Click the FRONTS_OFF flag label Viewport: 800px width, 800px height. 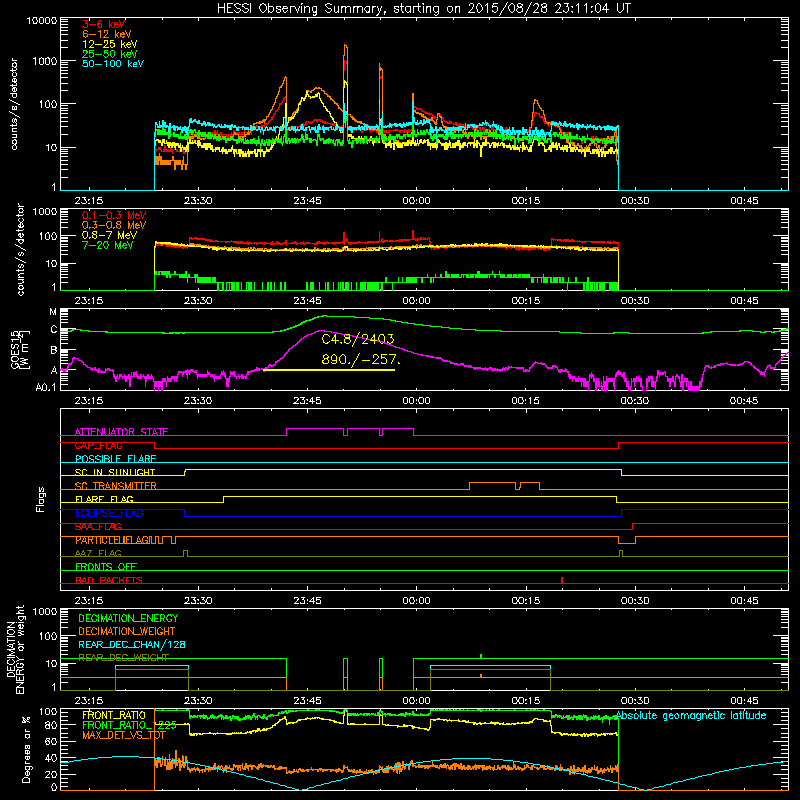click(106, 567)
